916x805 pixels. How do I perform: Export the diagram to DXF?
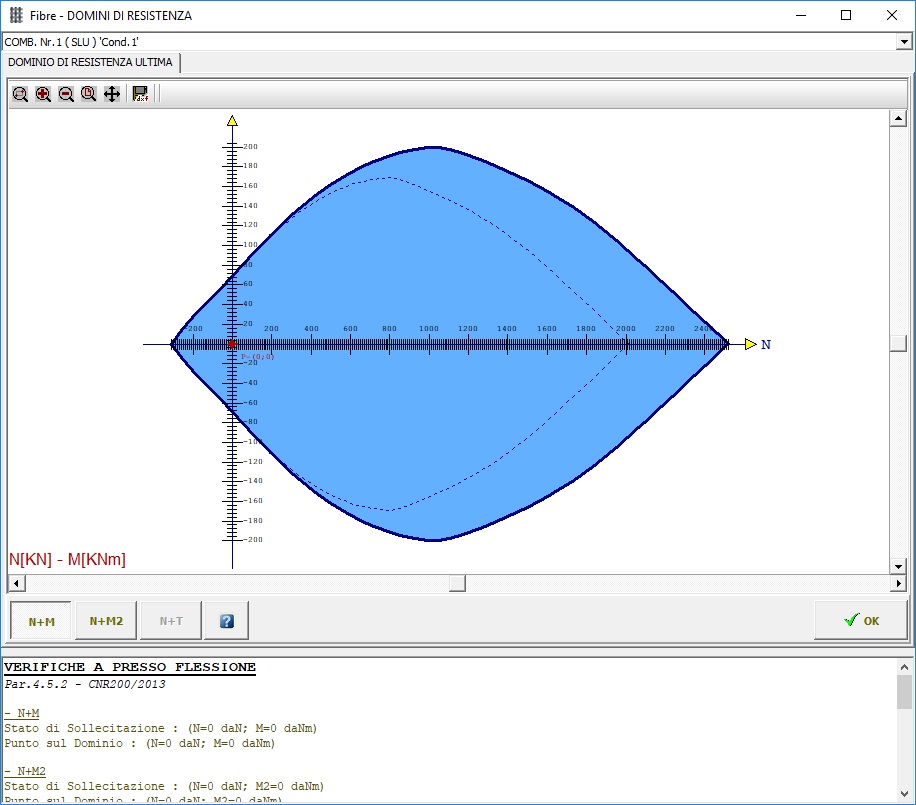click(140, 94)
